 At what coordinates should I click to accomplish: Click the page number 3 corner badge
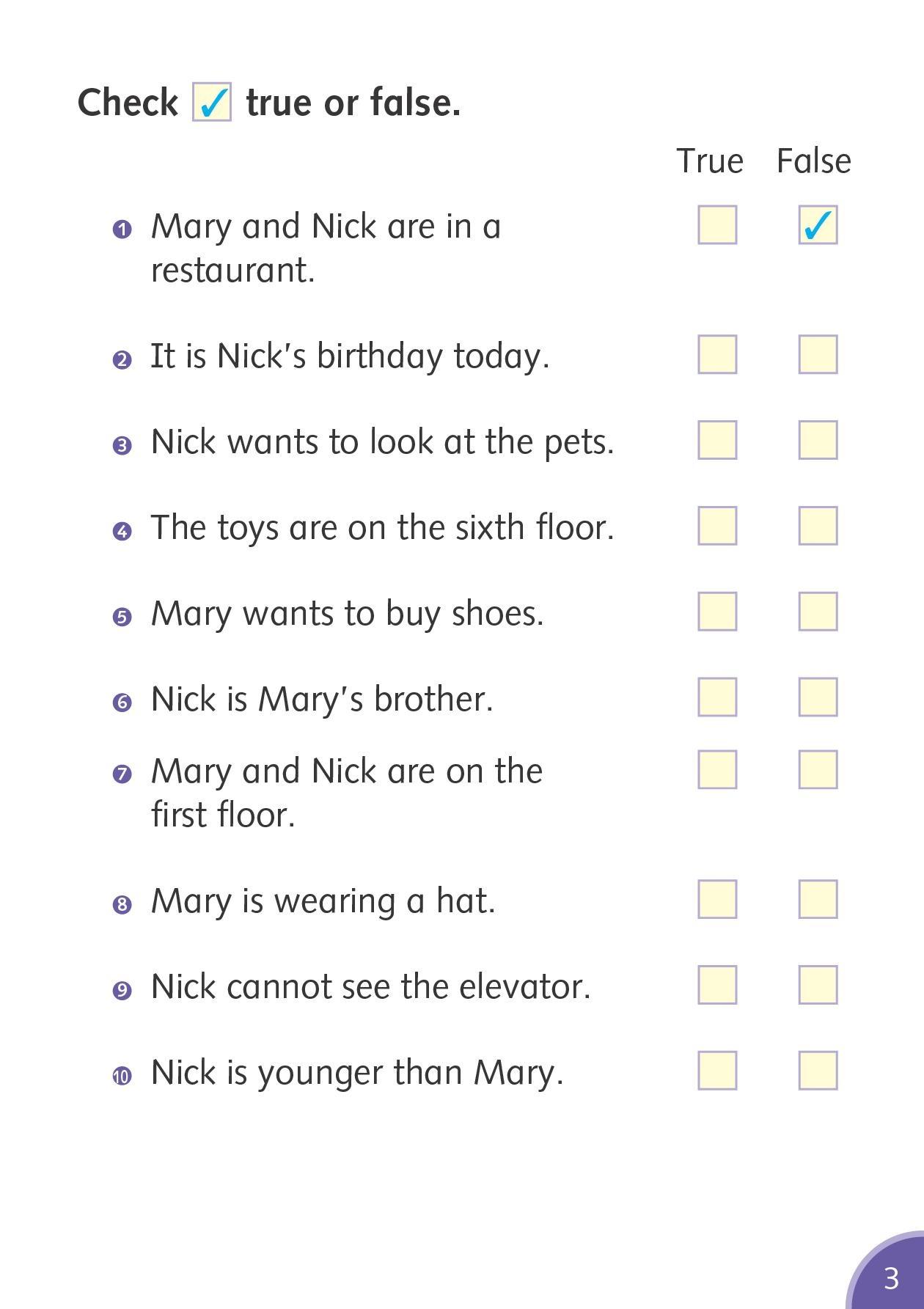[x=890, y=1277]
